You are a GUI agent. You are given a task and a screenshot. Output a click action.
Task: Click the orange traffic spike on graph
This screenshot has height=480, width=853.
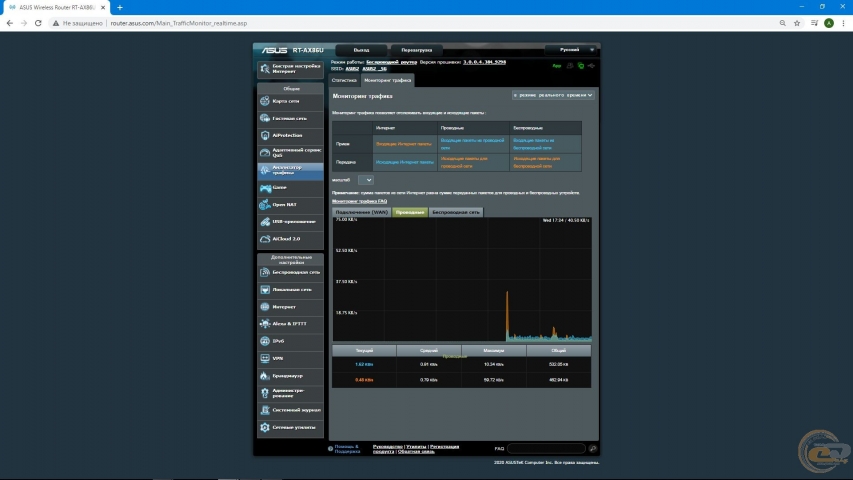coord(507,316)
